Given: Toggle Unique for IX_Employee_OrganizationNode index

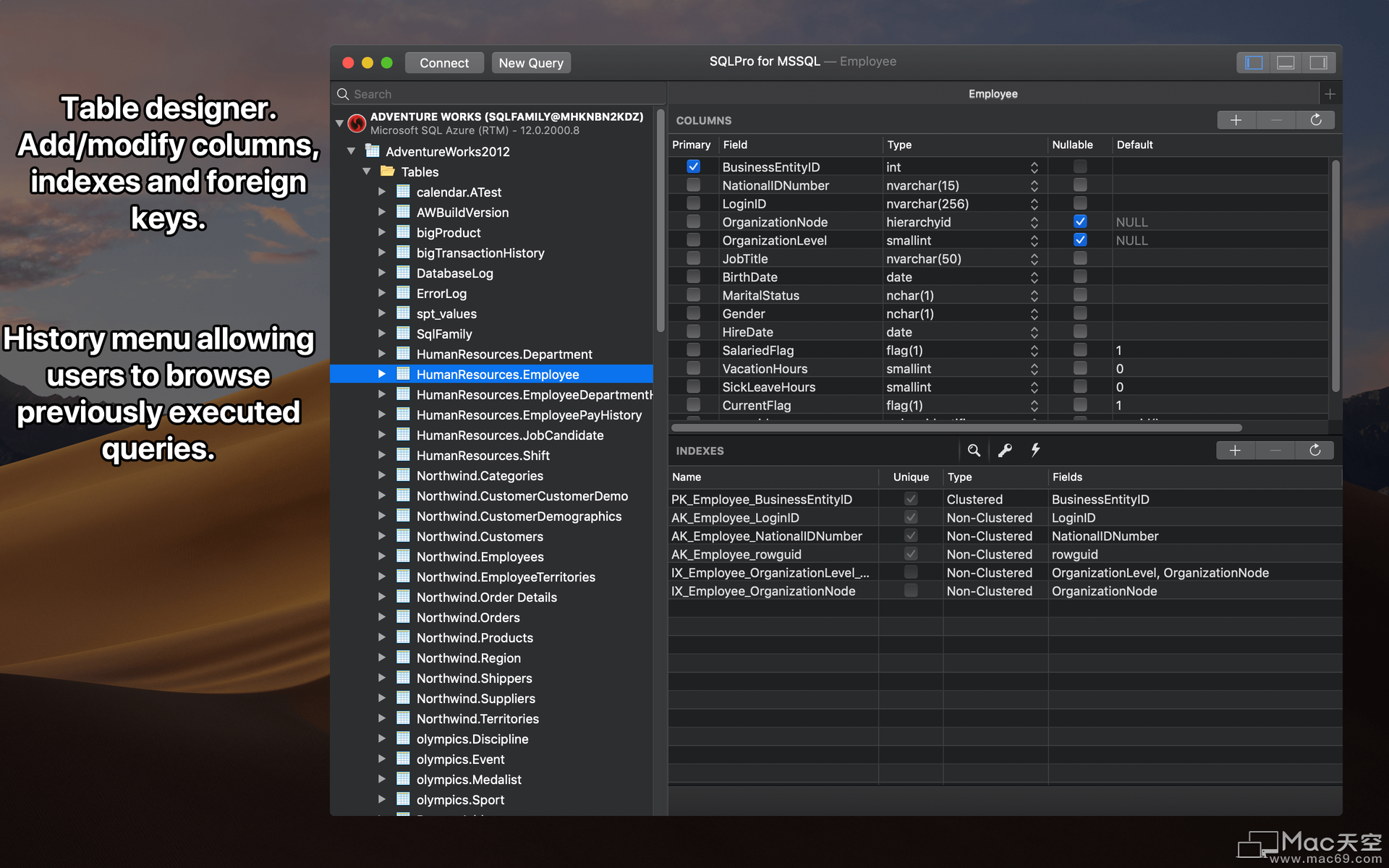Looking at the screenshot, I should 911,590.
